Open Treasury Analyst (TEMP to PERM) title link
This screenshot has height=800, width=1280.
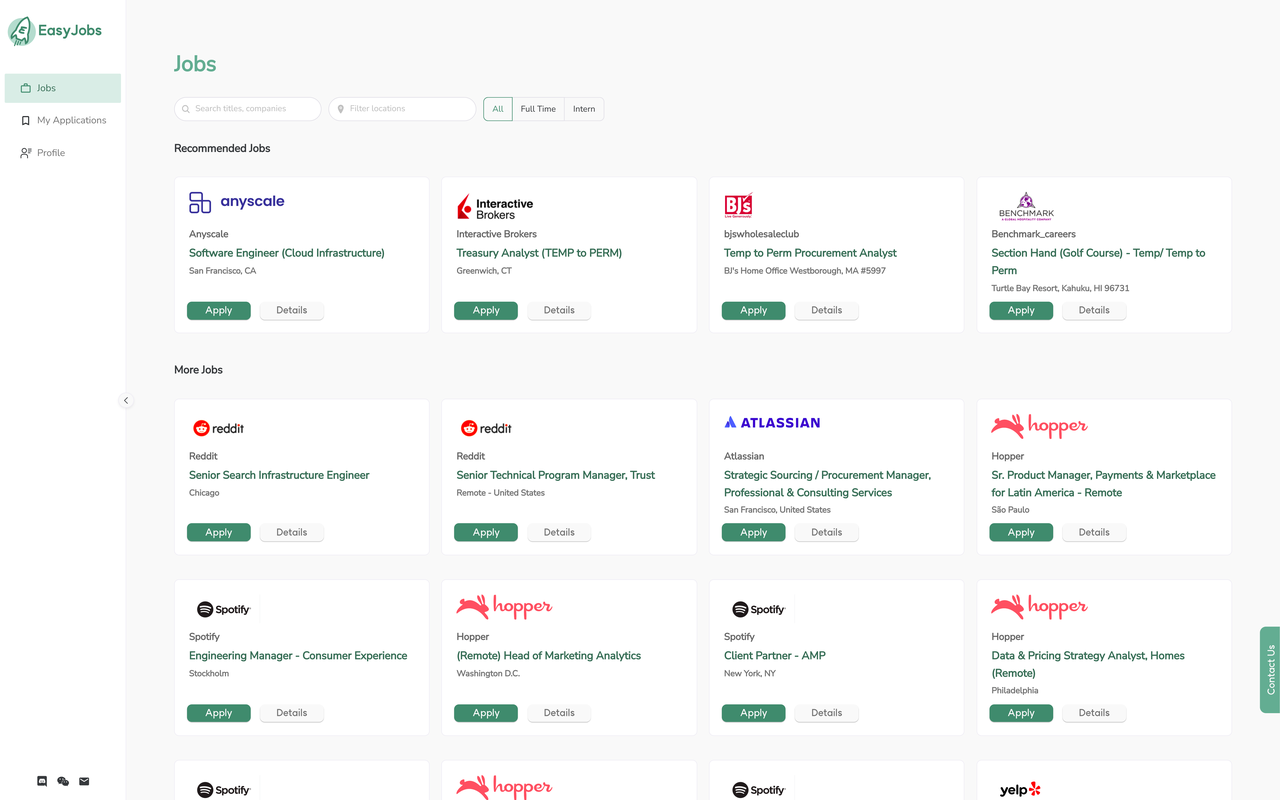[x=539, y=253]
